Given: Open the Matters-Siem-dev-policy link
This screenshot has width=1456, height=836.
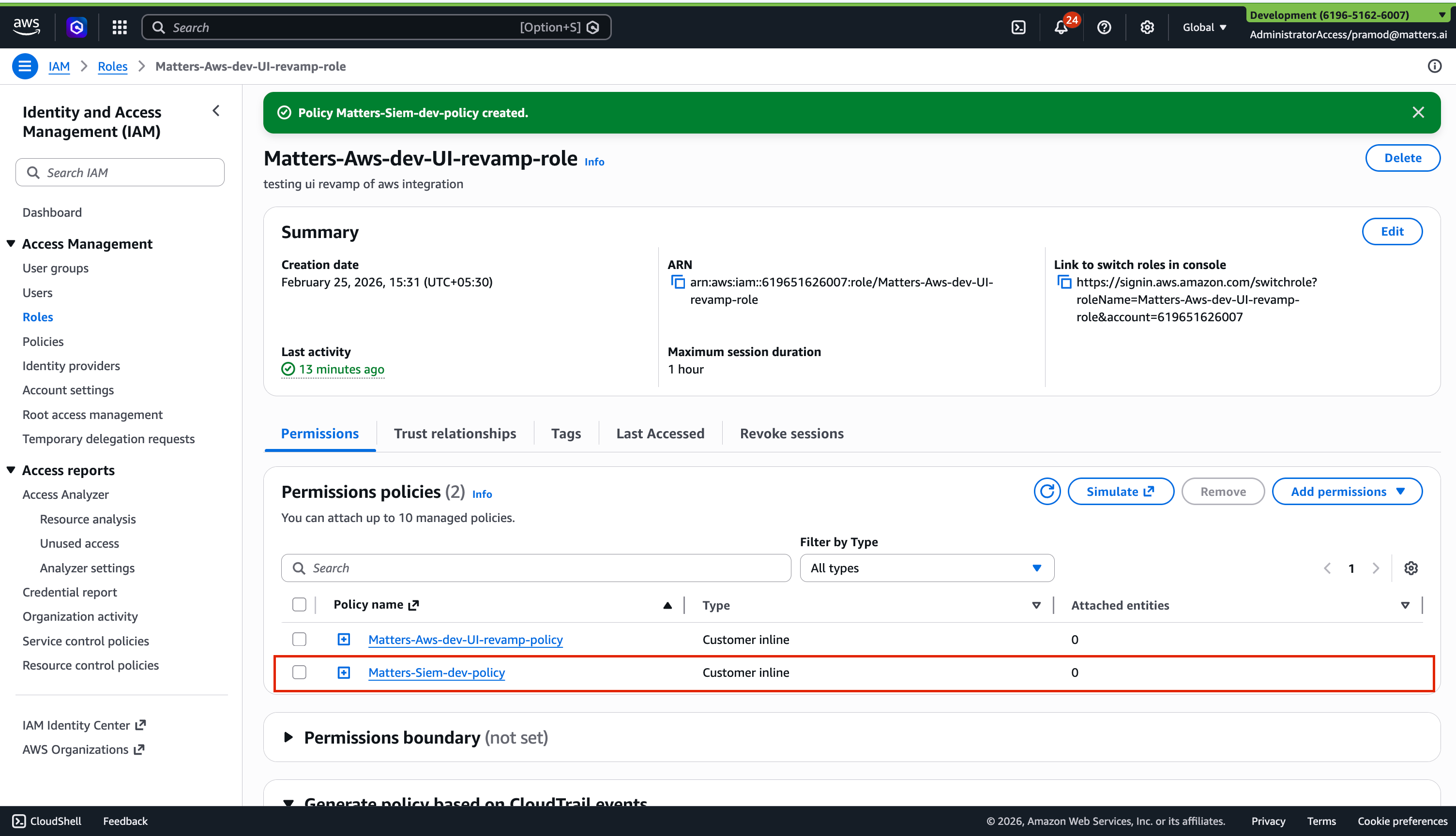Looking at the screenshot, I should click(437, 672).
